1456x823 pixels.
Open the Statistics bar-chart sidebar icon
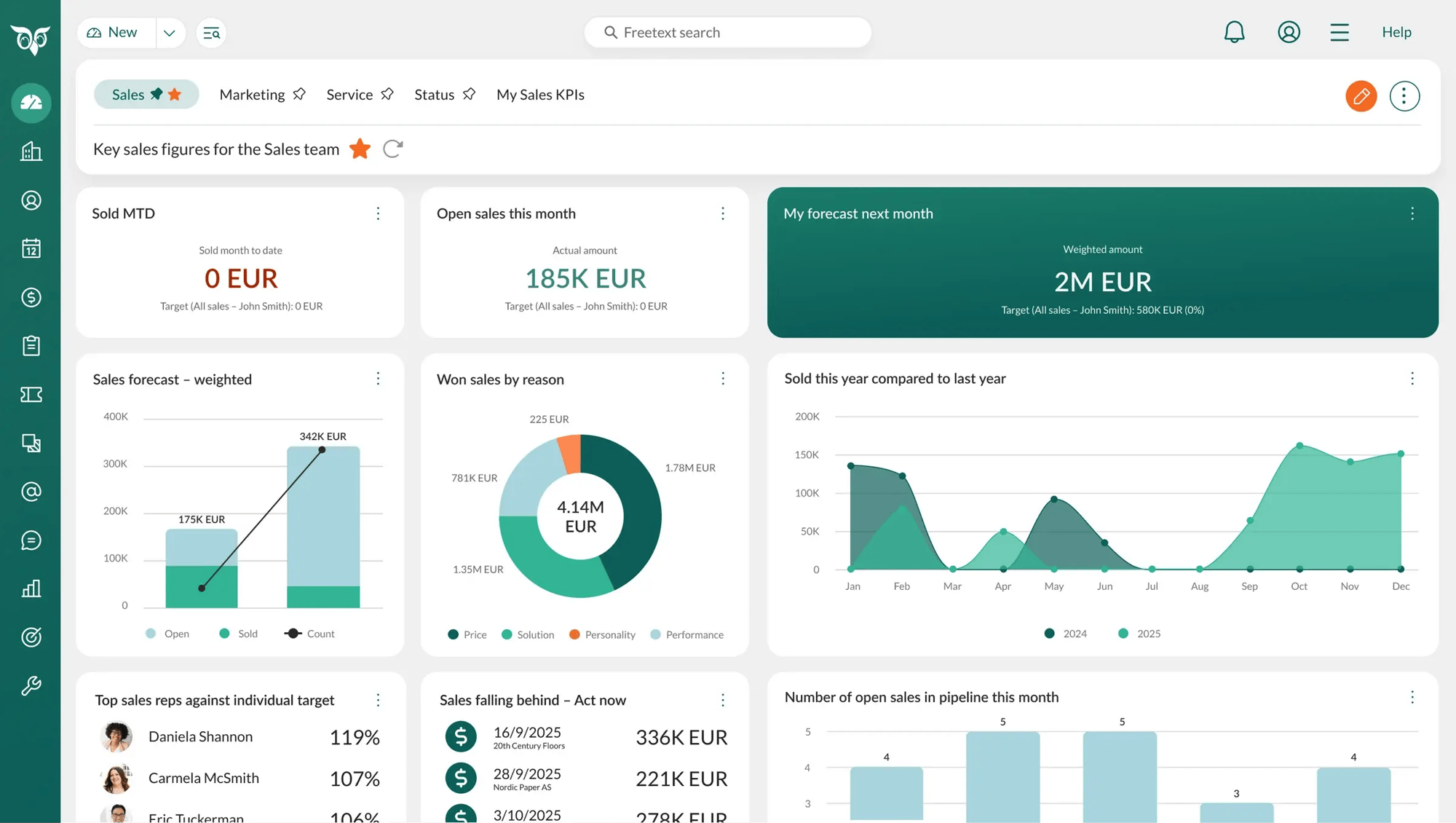tap(31, 588)
